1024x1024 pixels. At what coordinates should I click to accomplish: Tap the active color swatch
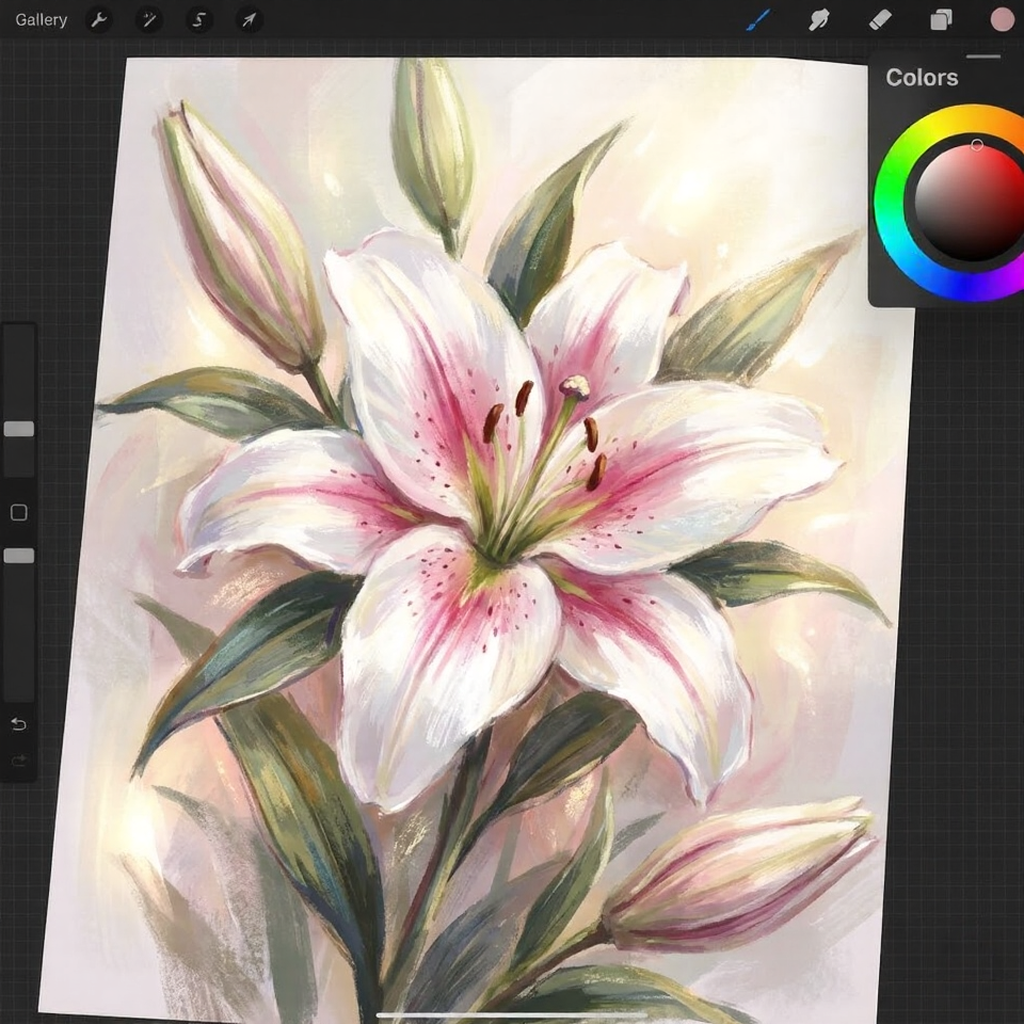pyautogui.click(x=1000, y=20)
